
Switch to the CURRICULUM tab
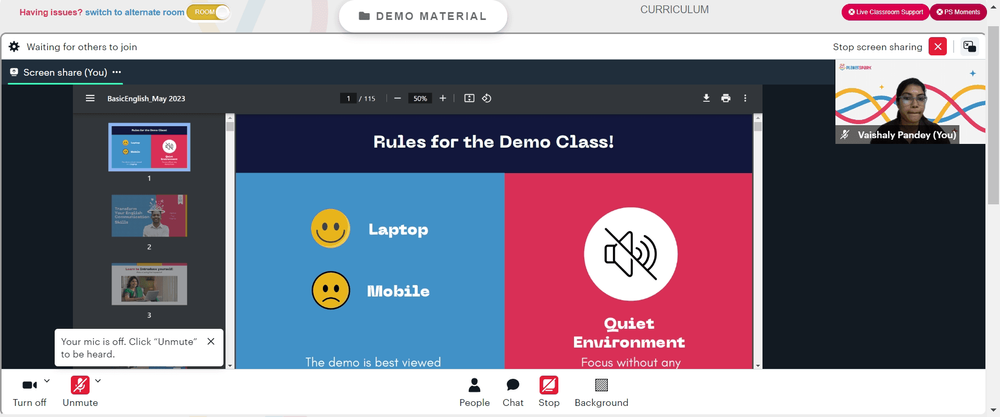[675, 10]
